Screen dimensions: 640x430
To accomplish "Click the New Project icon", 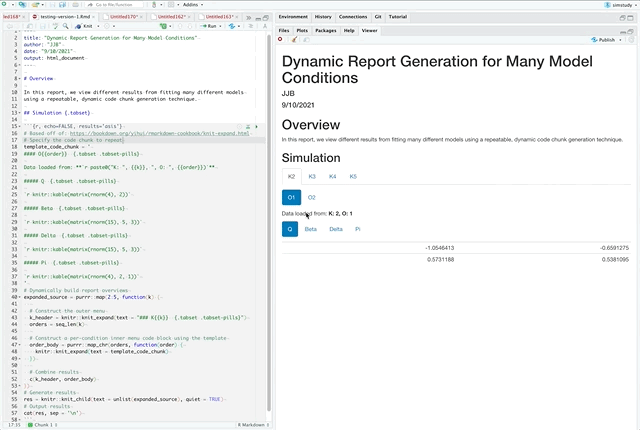I will point(22,4).
